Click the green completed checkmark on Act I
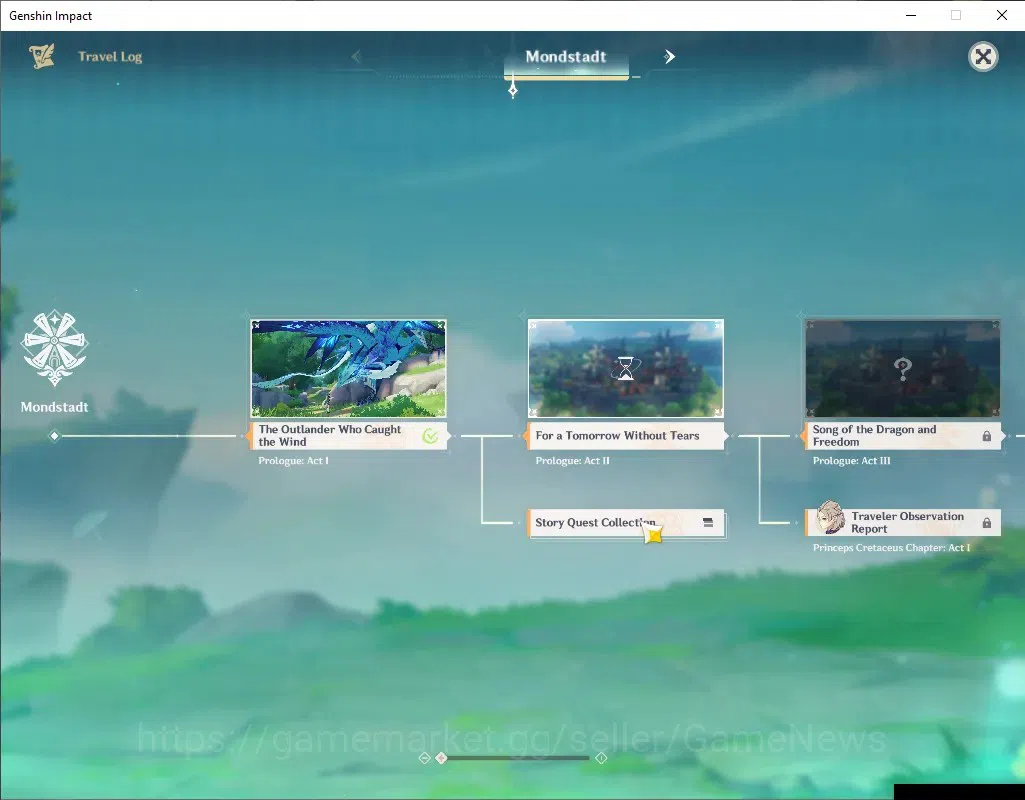The image size is (1025, 800). point(430,436)
